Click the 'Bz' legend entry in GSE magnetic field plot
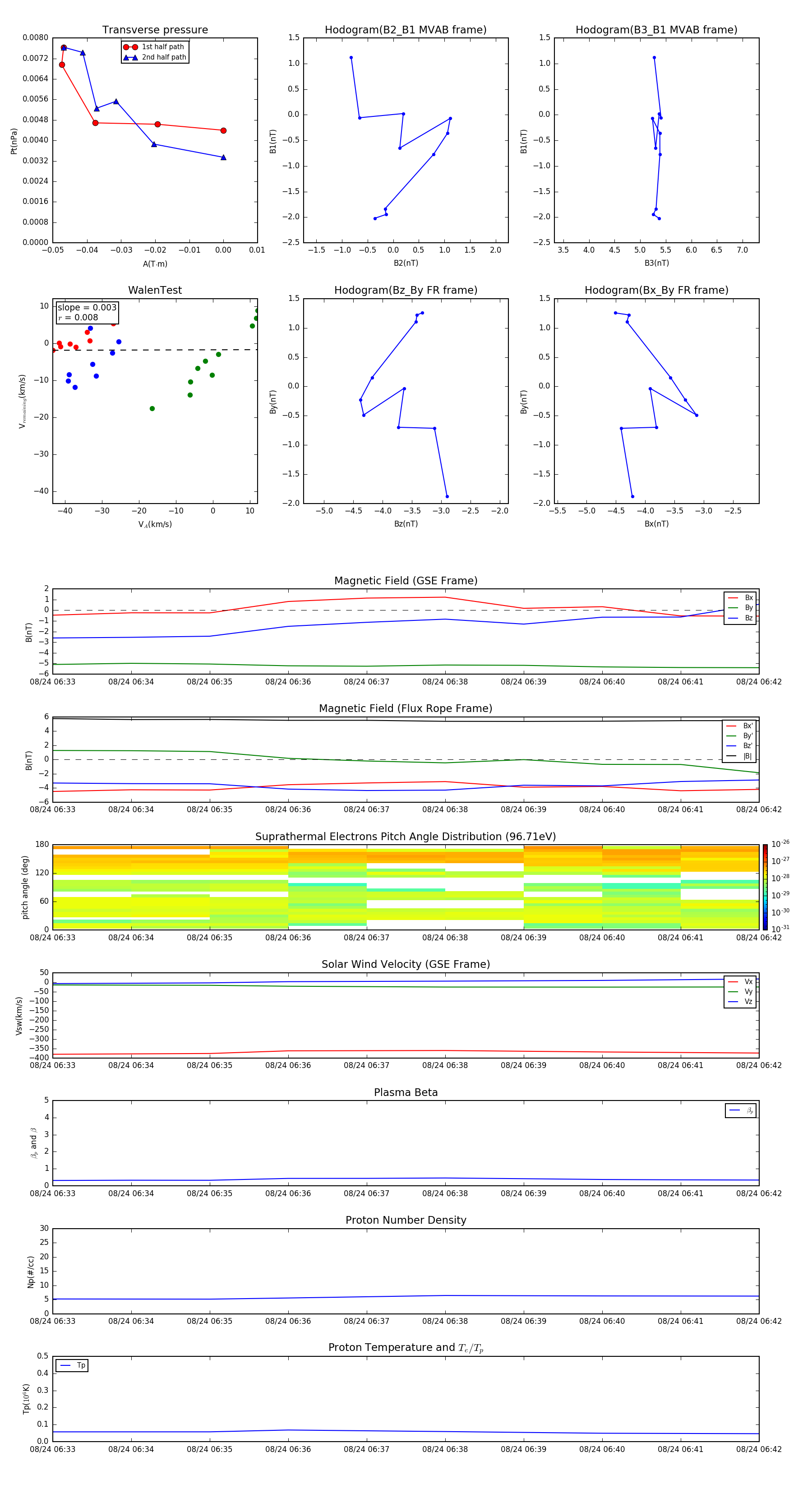Screen dimensions: 812x1489 (740, 619)
